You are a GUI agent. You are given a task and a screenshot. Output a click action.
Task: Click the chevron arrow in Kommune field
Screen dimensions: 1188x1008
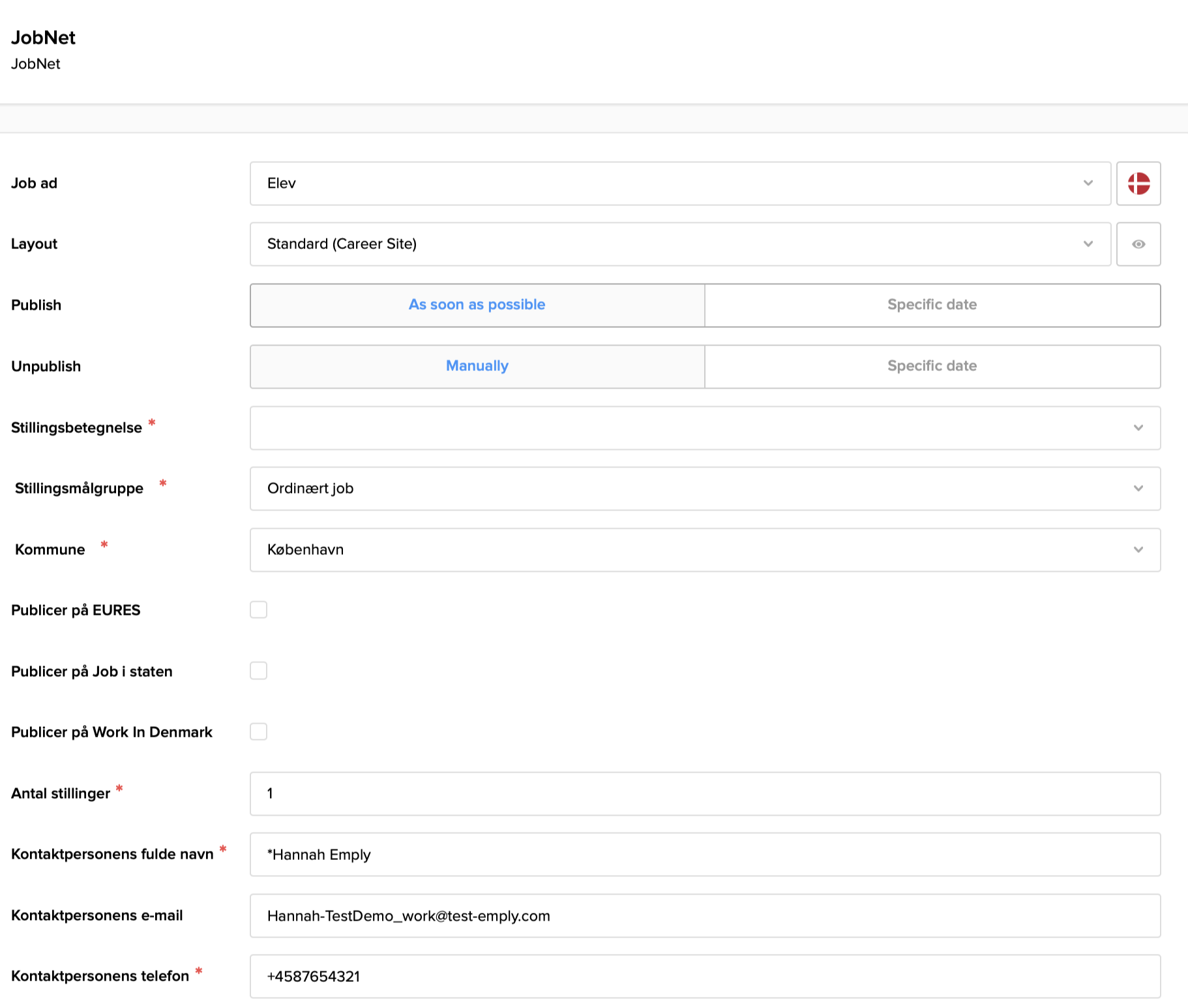pyautogui.click(x=1138, y=550)
